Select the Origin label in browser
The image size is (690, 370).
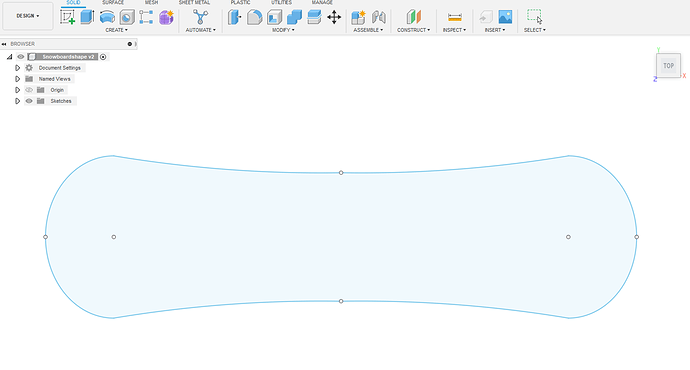click(57, 90)
